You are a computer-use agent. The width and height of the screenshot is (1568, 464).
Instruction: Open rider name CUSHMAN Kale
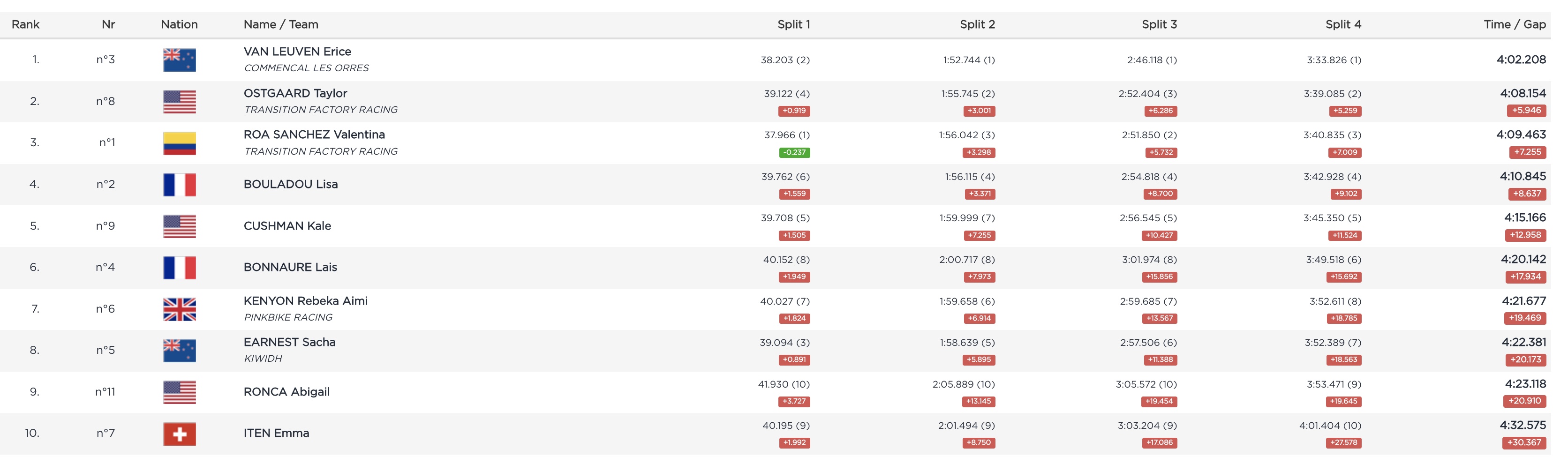286,225
